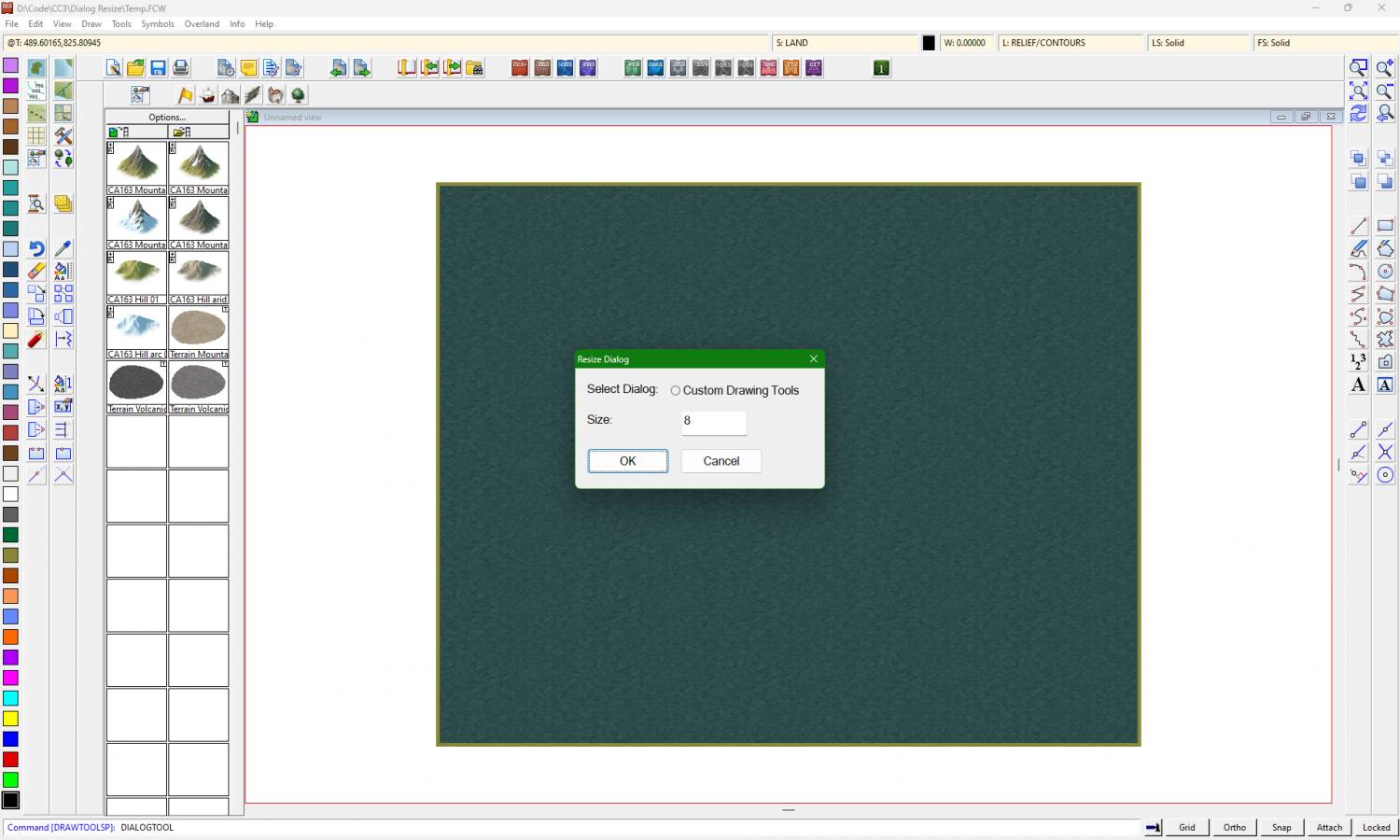This screenshot has height=840, width=1400.
Task: Click the sailing ship symbol catalog icon
Action: click(x=207, y=95)
